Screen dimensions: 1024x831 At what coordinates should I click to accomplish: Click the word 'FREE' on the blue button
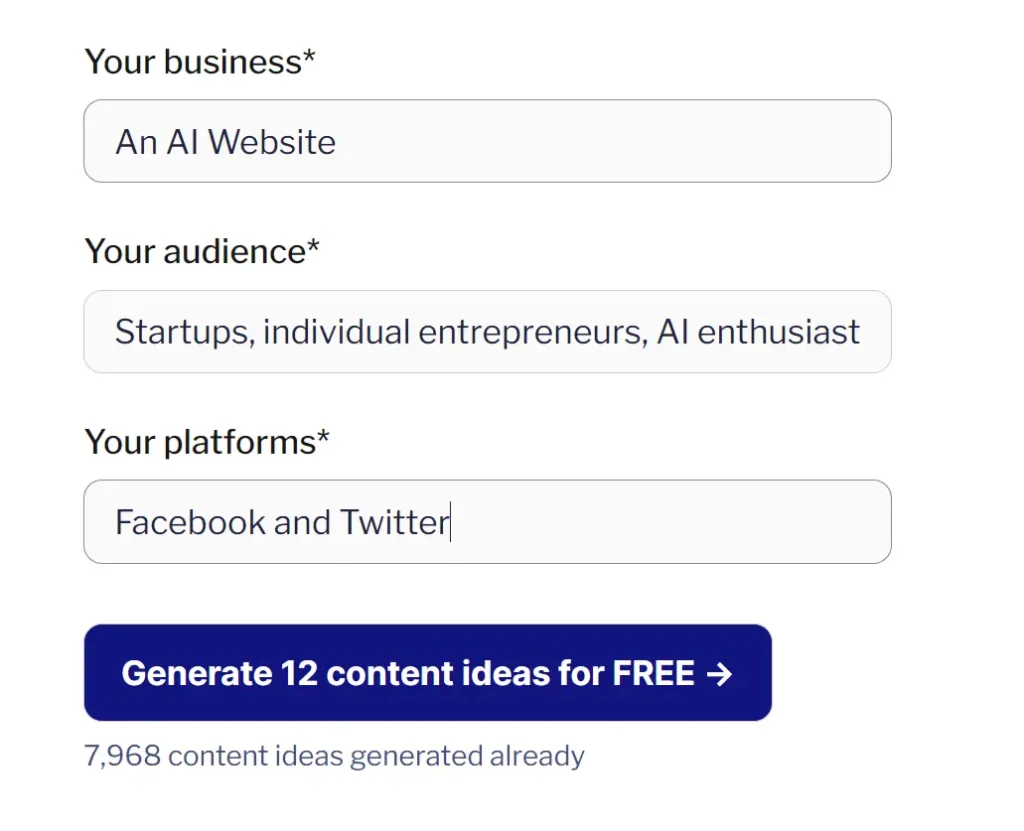click(x=652, y=673)
